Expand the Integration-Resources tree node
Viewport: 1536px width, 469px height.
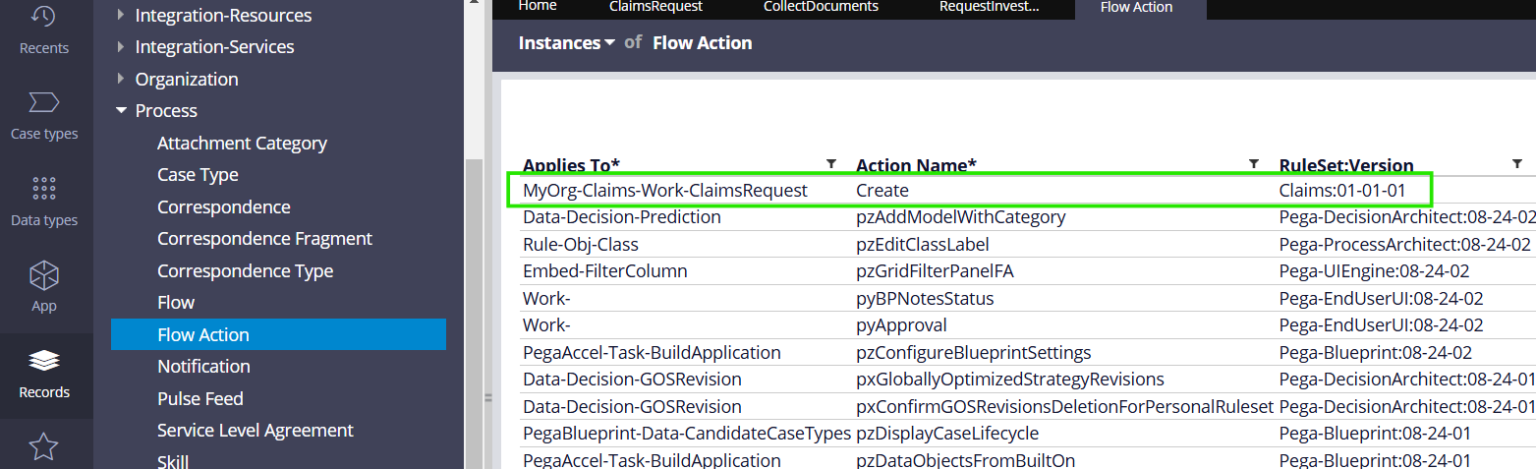(x=121, y=15)
